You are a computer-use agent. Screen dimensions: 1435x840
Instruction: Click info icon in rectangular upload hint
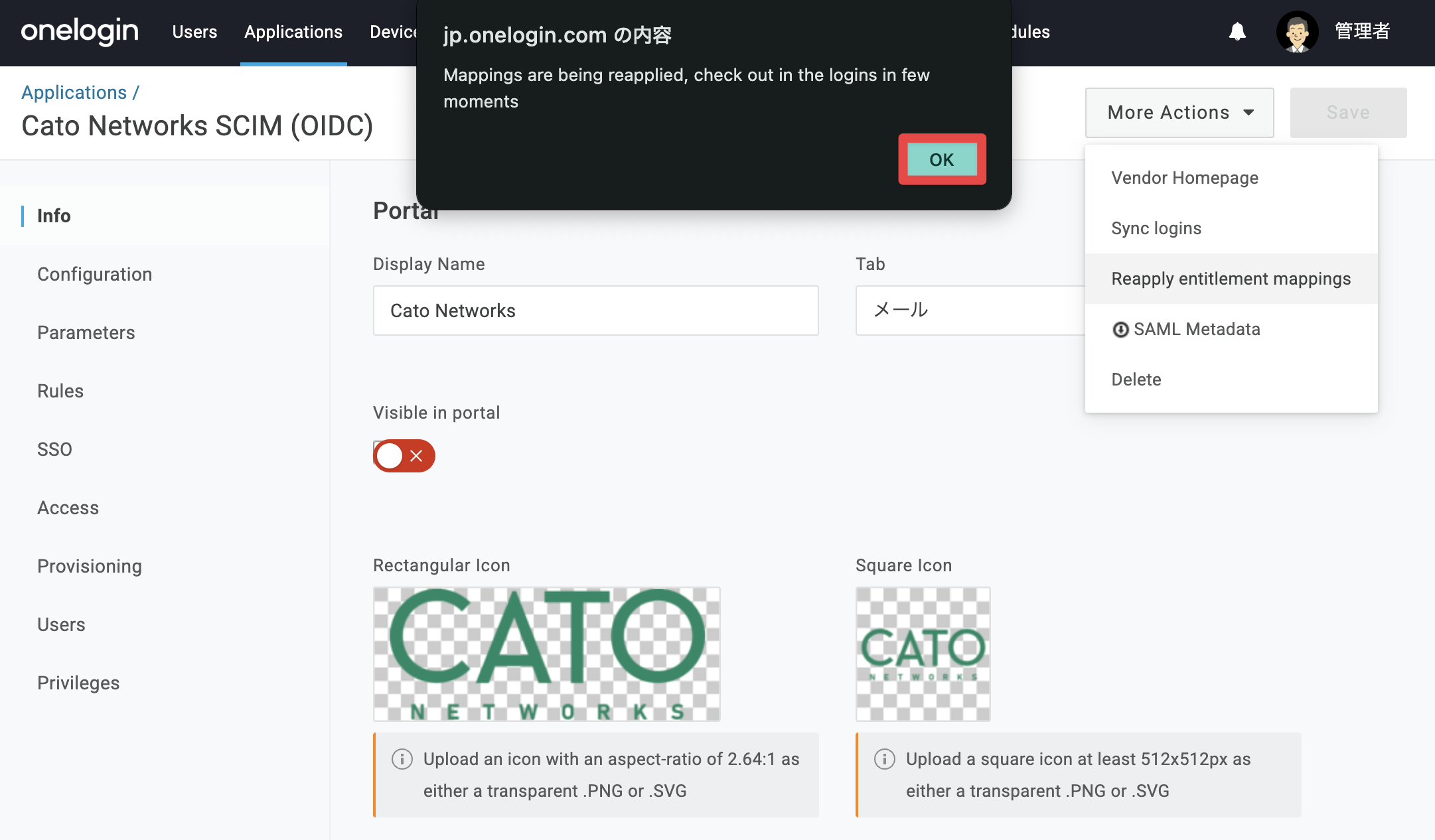[x=402, y=759]
